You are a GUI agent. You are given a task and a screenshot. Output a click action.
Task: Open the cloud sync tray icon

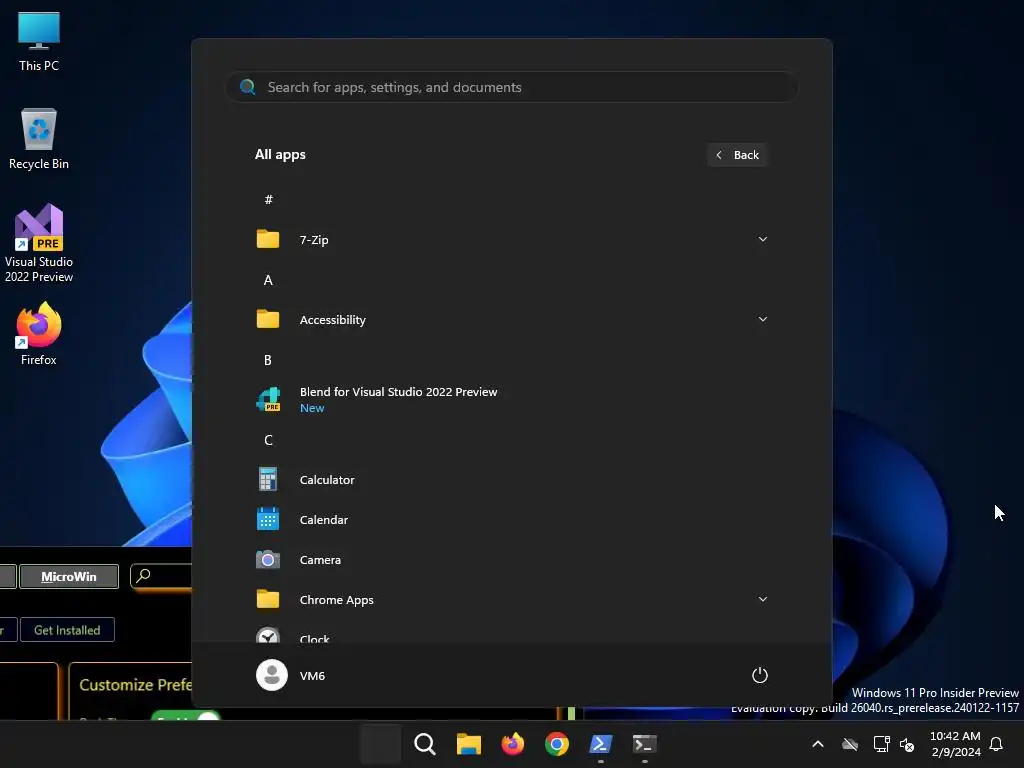click(x=850, y=744)
